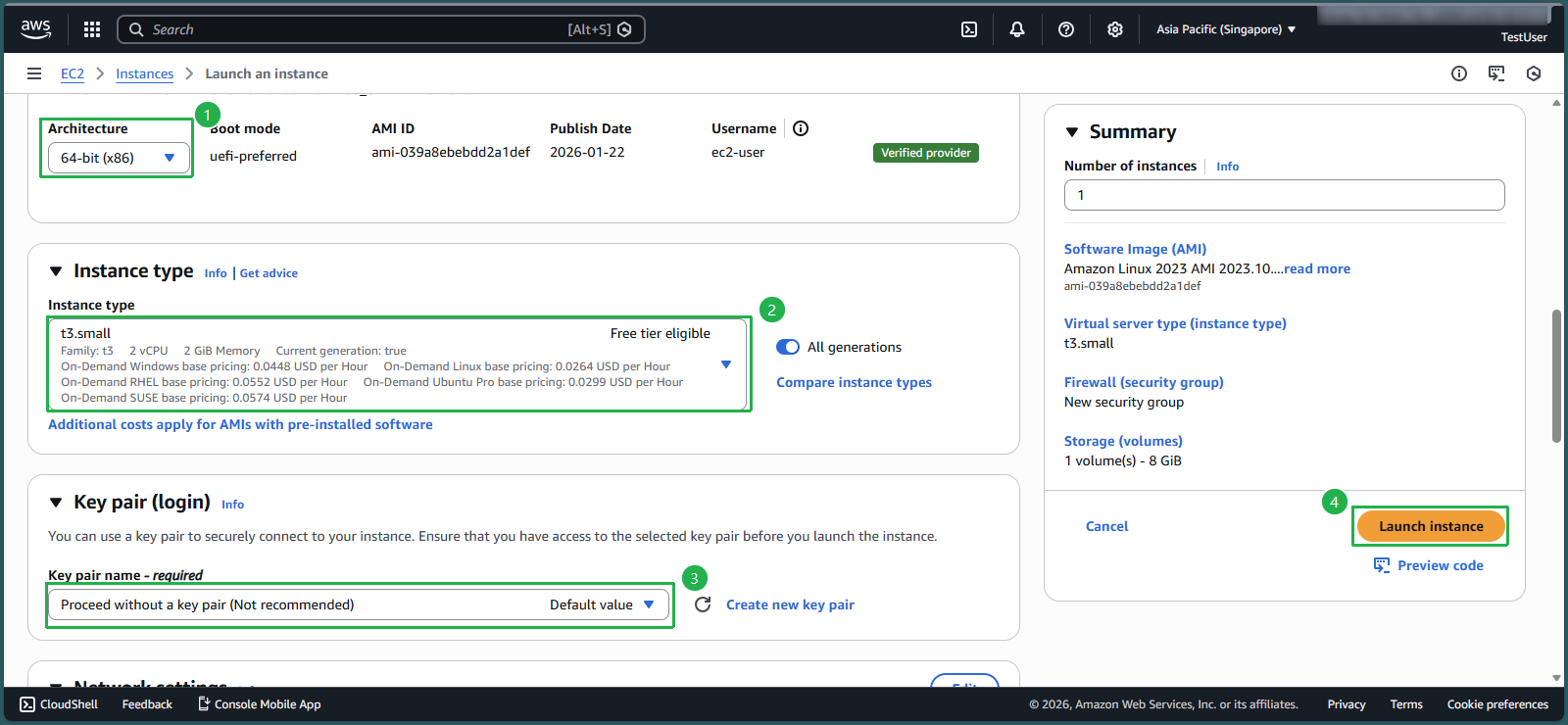Click Create new key pair link

click(x=790, y=604)
